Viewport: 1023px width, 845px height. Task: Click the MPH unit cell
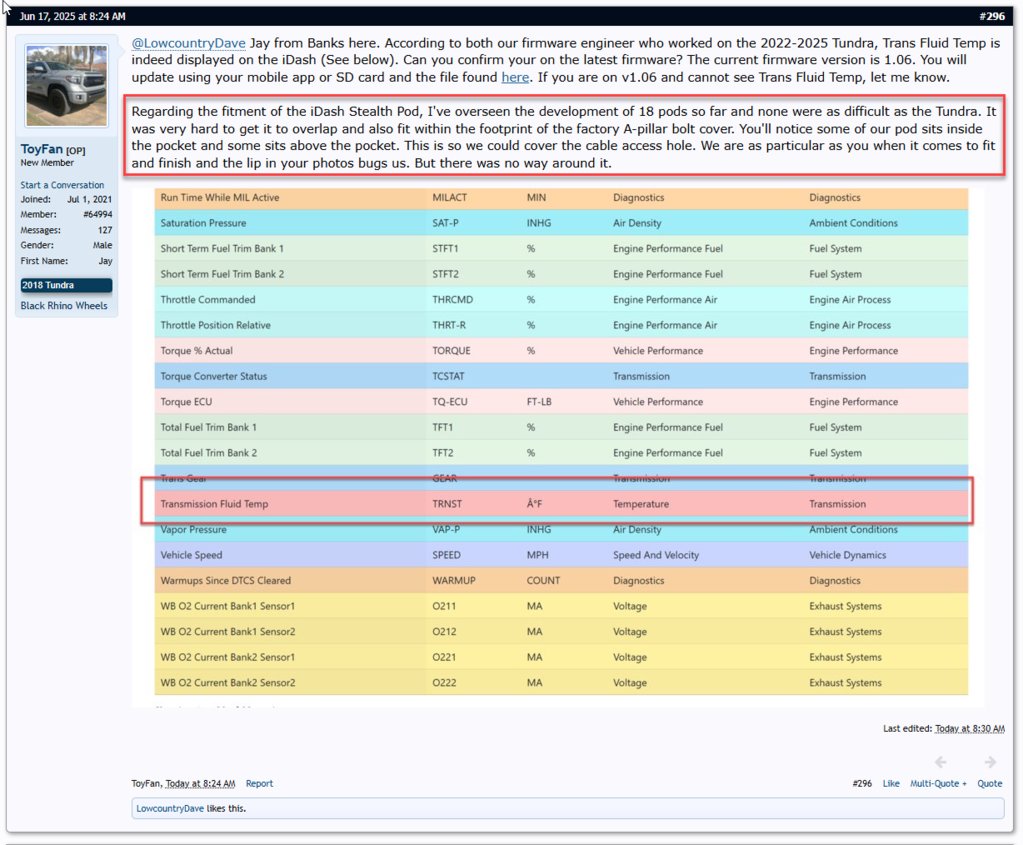(538, 555)
